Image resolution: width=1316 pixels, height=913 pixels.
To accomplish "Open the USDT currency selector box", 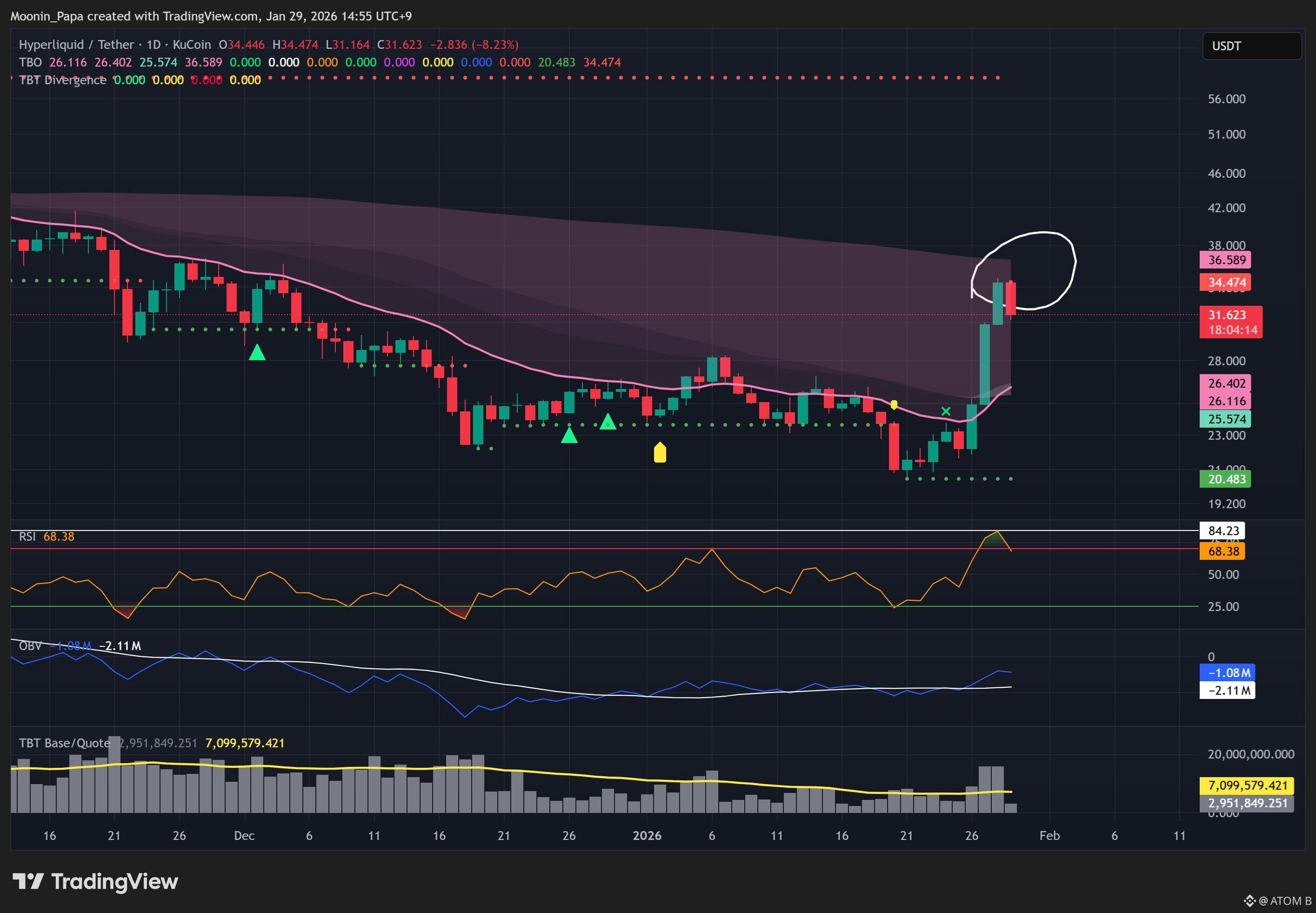I will 1251,46.
